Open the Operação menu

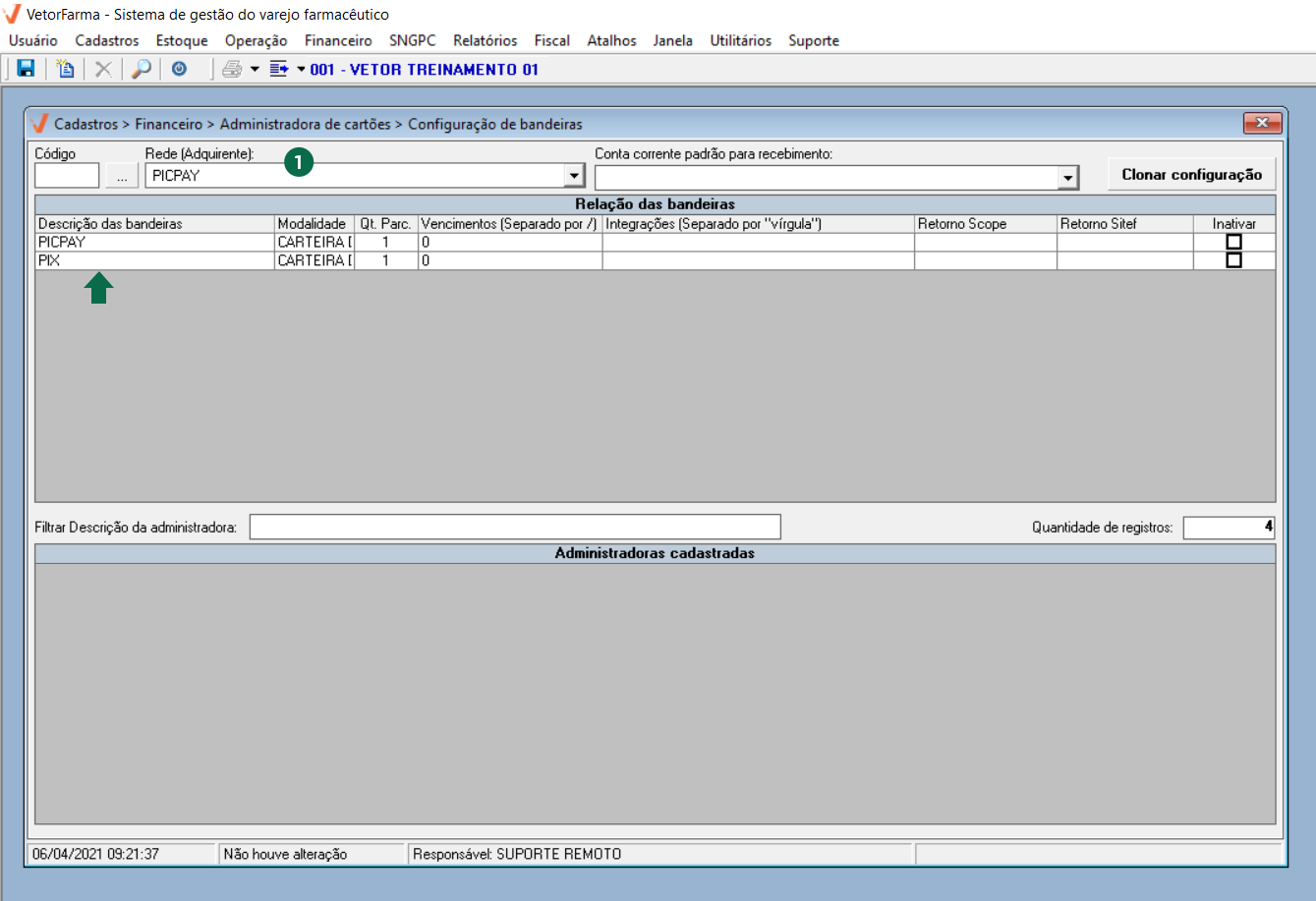click(256, 40)
